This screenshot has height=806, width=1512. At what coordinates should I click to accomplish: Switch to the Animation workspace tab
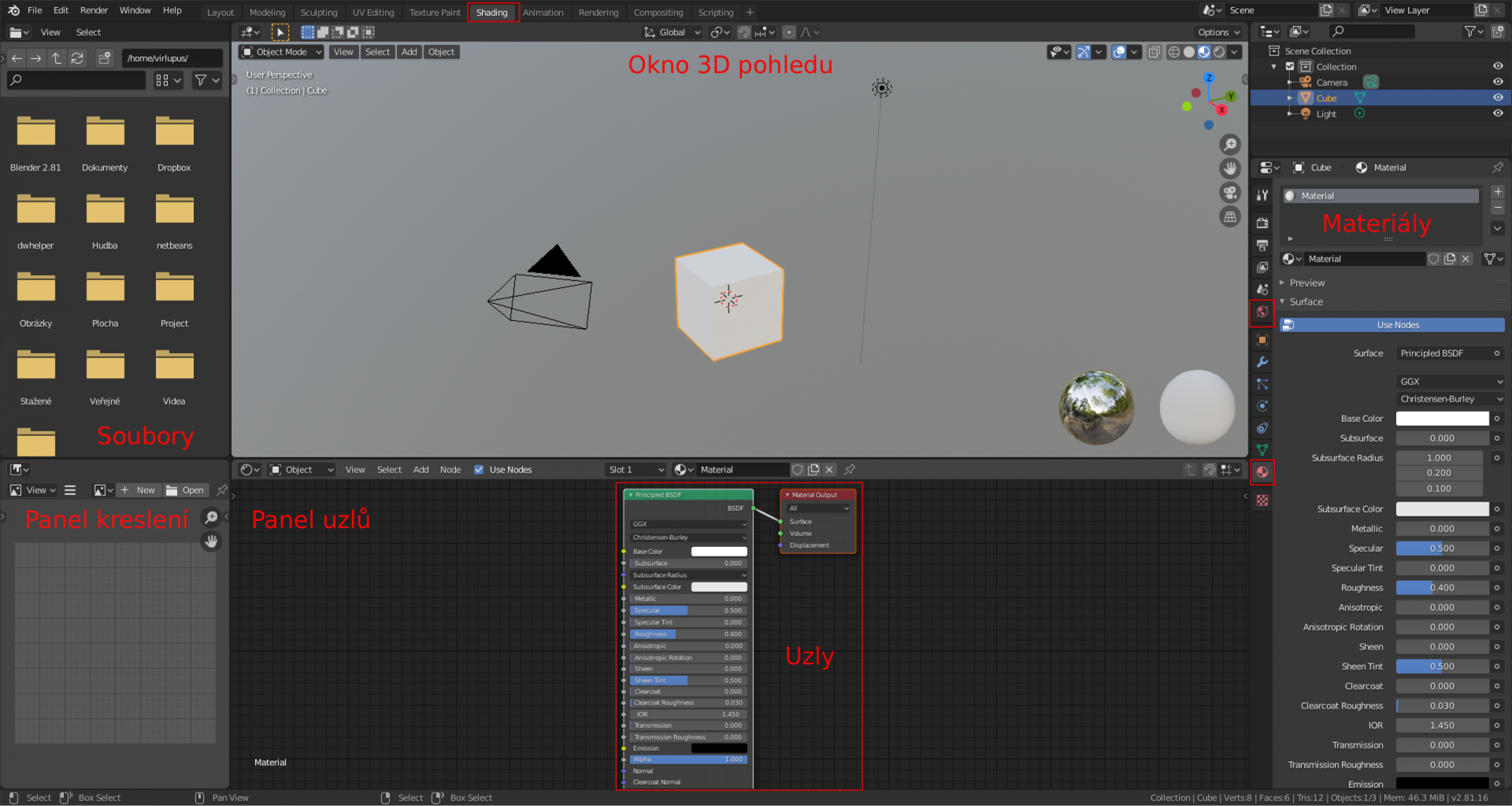click(543, 12)
